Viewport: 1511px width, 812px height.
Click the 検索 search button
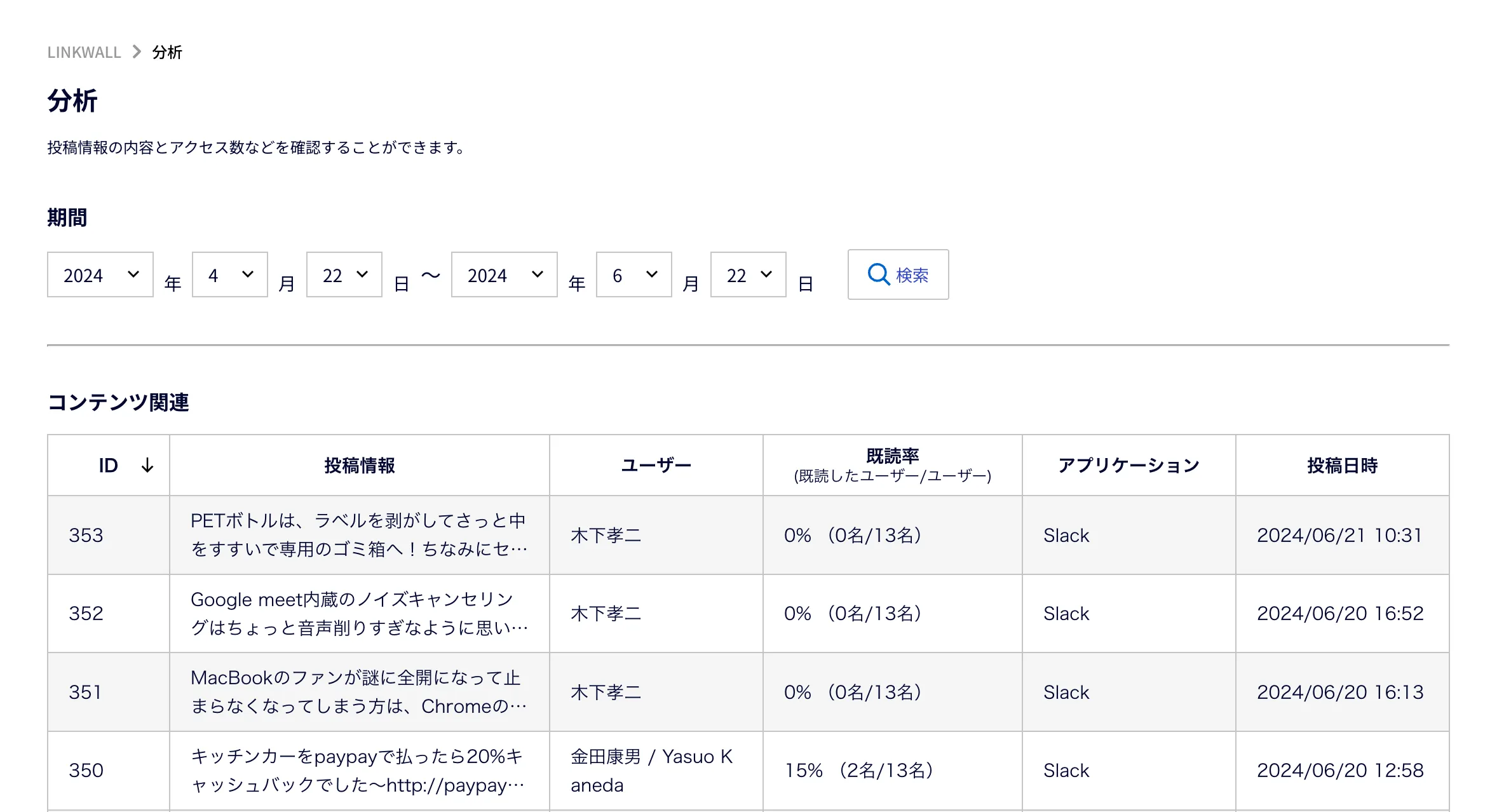tap(898, 274)
